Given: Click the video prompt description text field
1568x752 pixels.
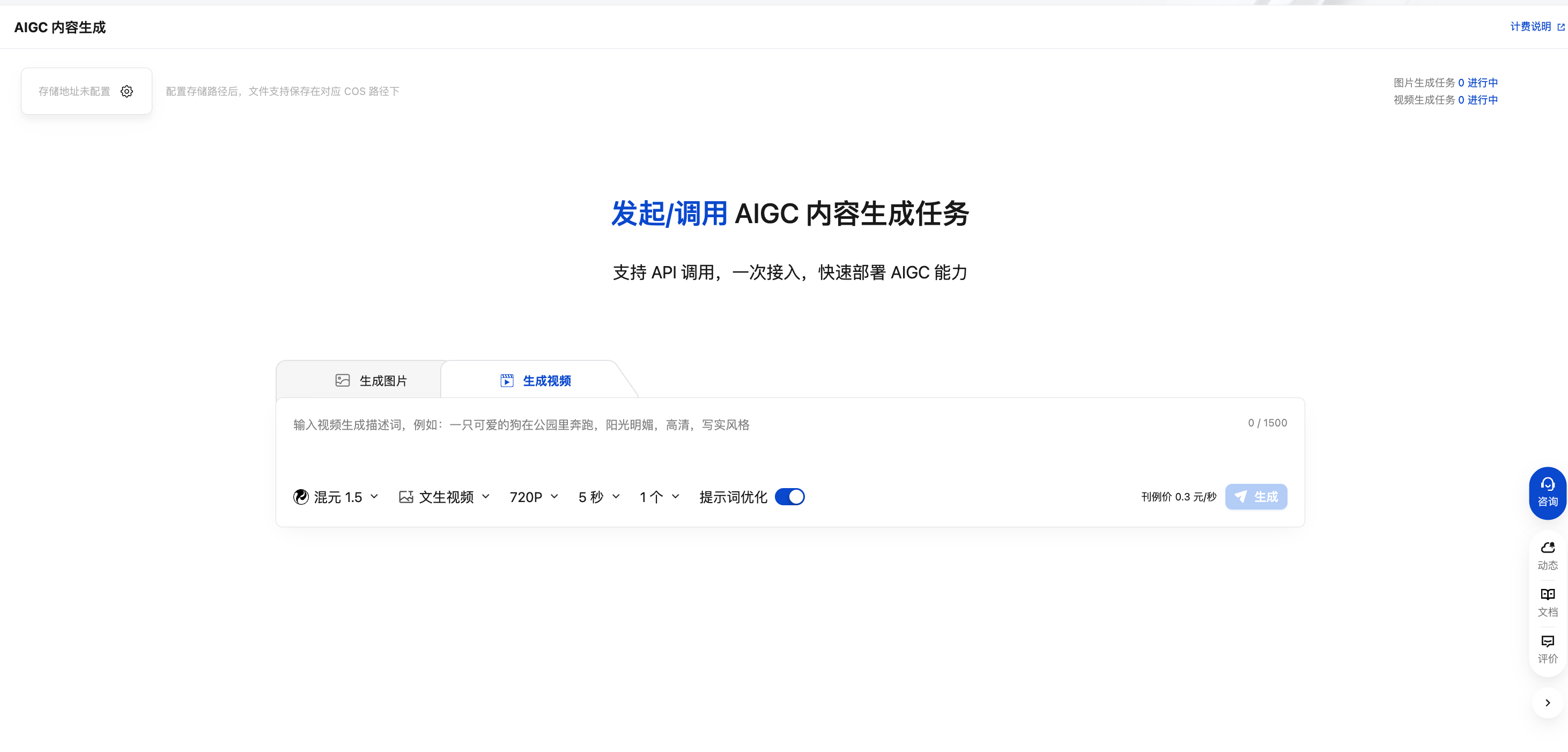Looking at the screenshot, I should click(x=730, y=438).
